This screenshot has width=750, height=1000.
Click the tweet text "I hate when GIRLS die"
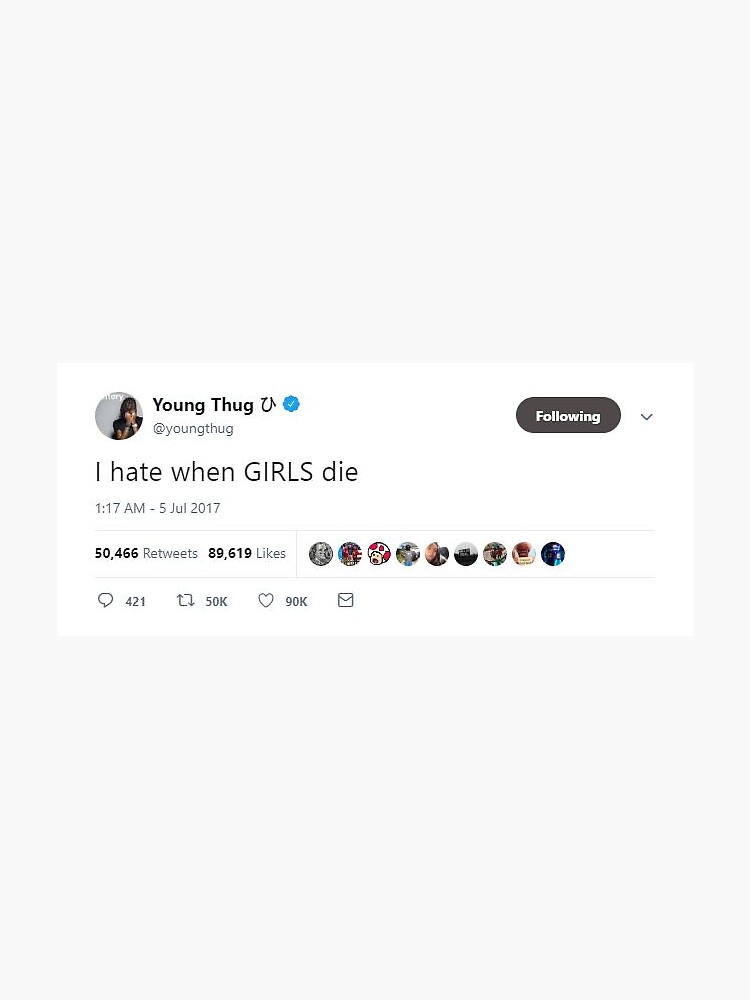tap(226, 472)
